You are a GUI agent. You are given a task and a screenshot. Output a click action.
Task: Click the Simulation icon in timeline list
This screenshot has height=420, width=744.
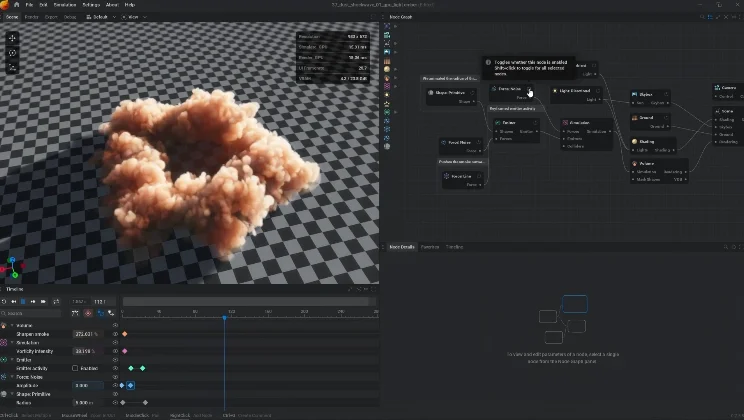tap(4, 343)
